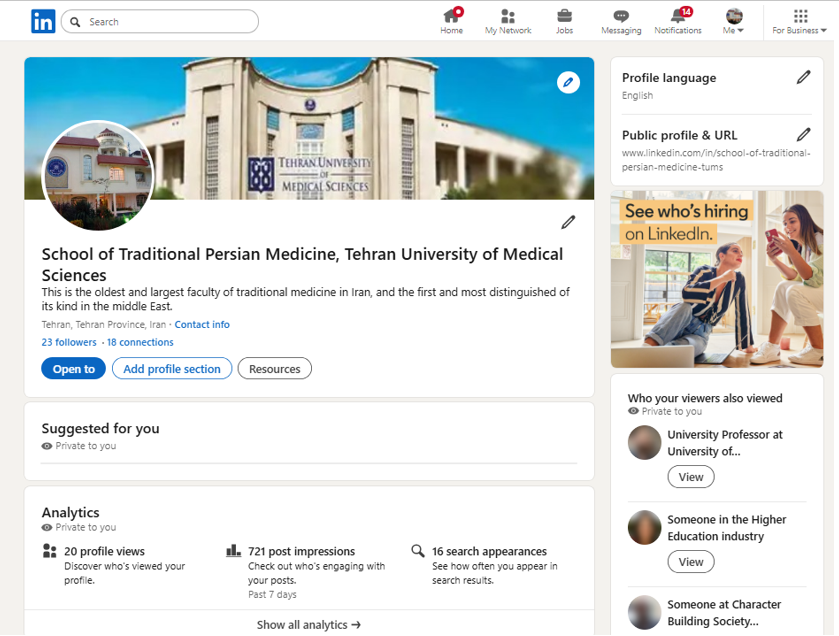839x636 pixels.
Task: Open the Messaging icon
Action: tap(621, 21)
